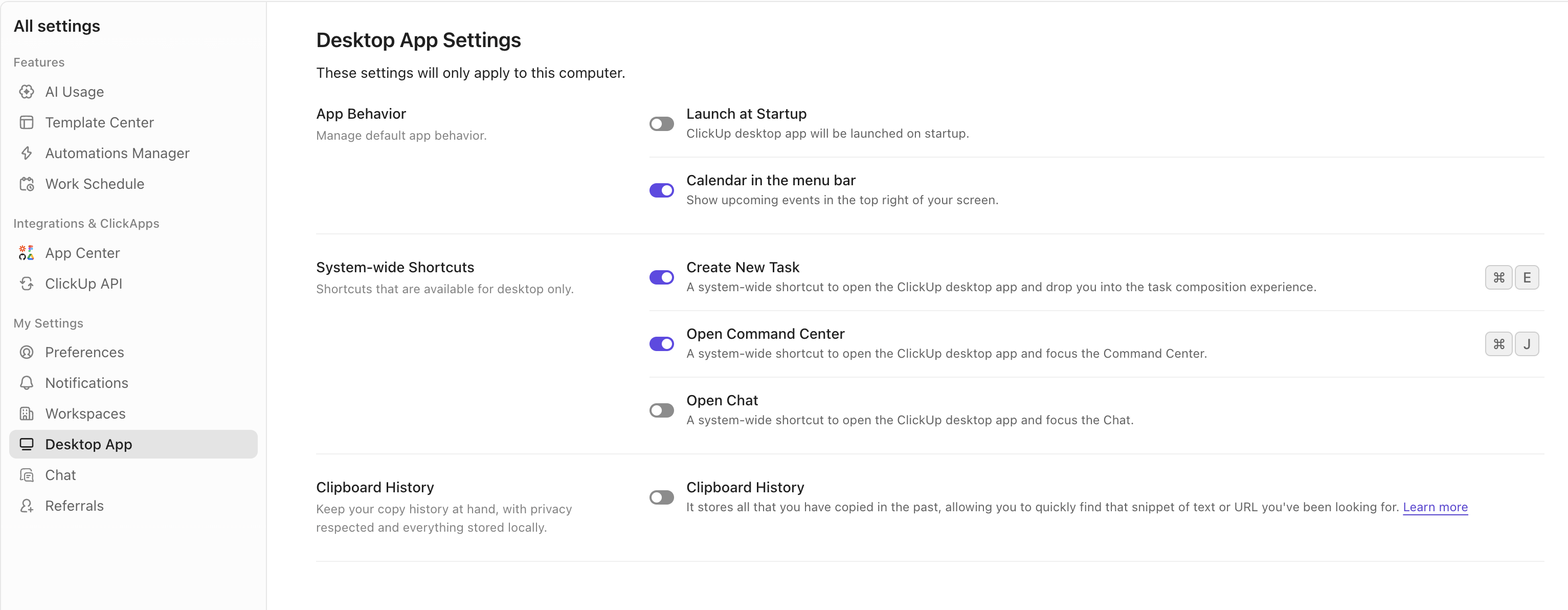Turn off the Create New Task shortcut
Viewport: 1568px width, 610px height.
click(x=661, y=277)
